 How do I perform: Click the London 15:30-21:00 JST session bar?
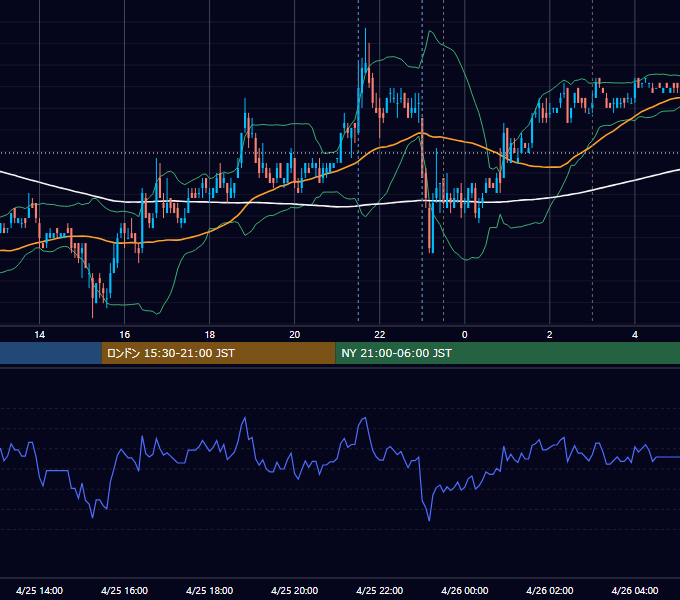[219, 353]
